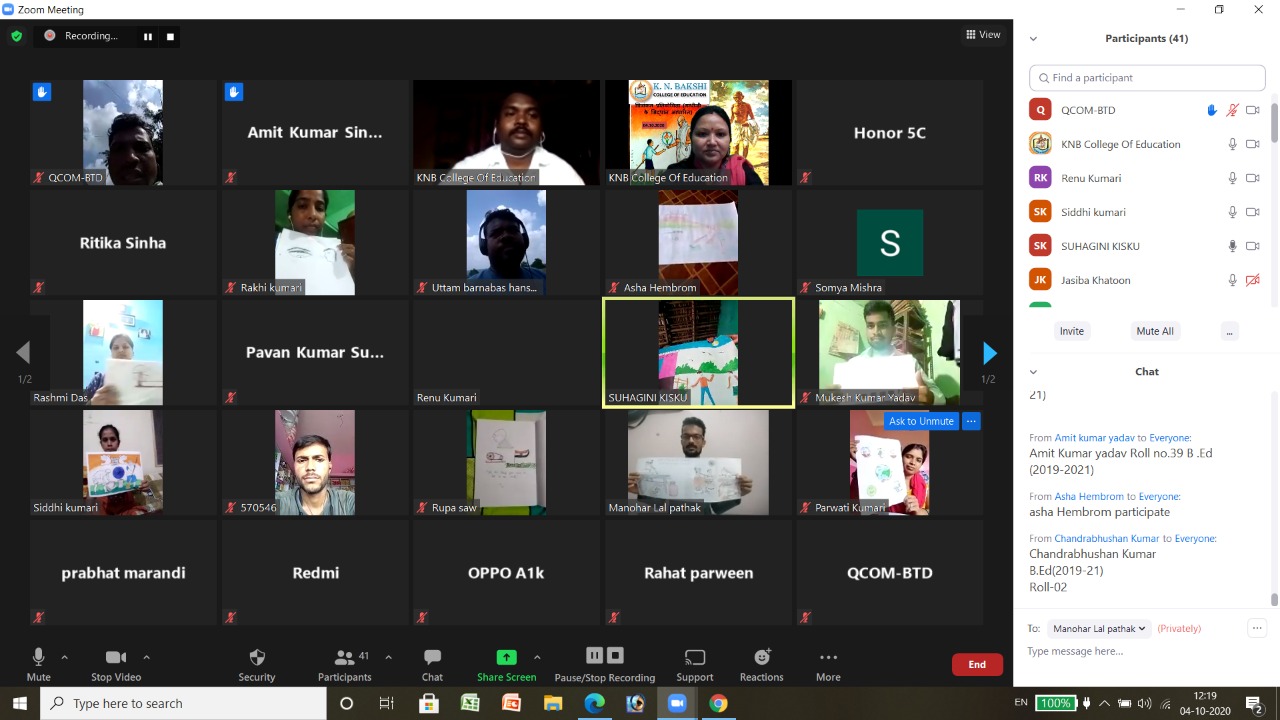Click the red End meeting button
1280x720 pixels.
(x=976, y=664)
